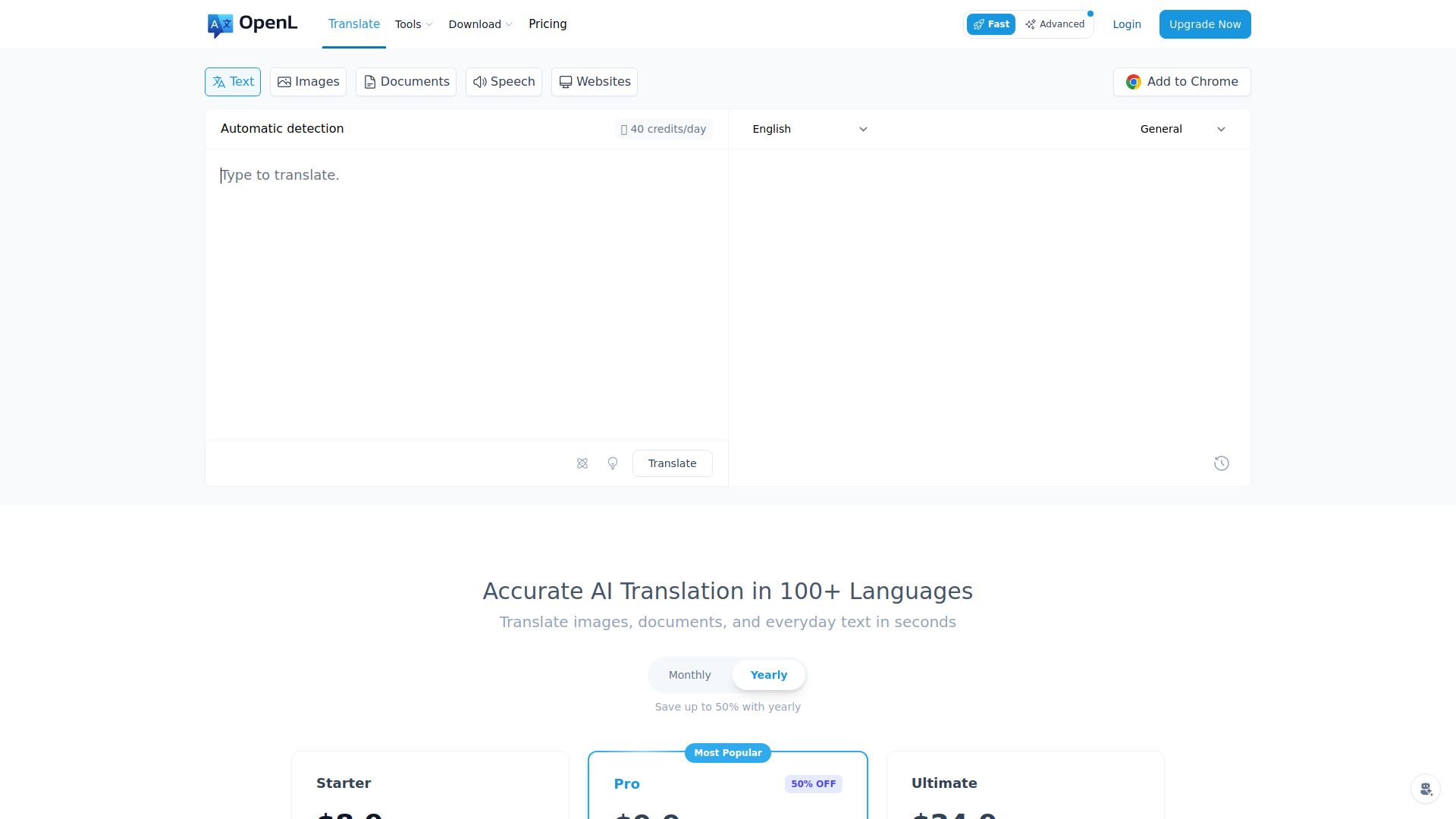Click the picture icon on Images tab
Viewport: 1456px width, 819px height.
pyautogui.click(x=284, y=82)
